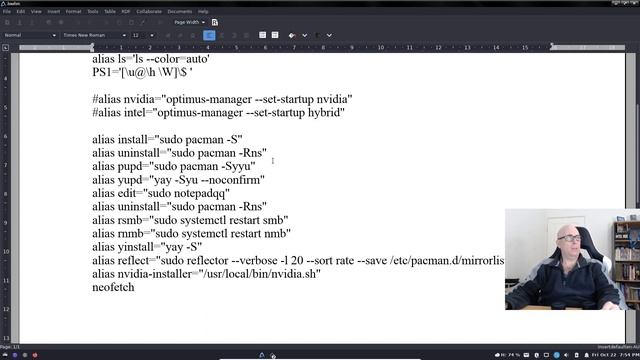640x360 pixels.
Task: Open the Collaborate menu
Action: click(149, 11)
